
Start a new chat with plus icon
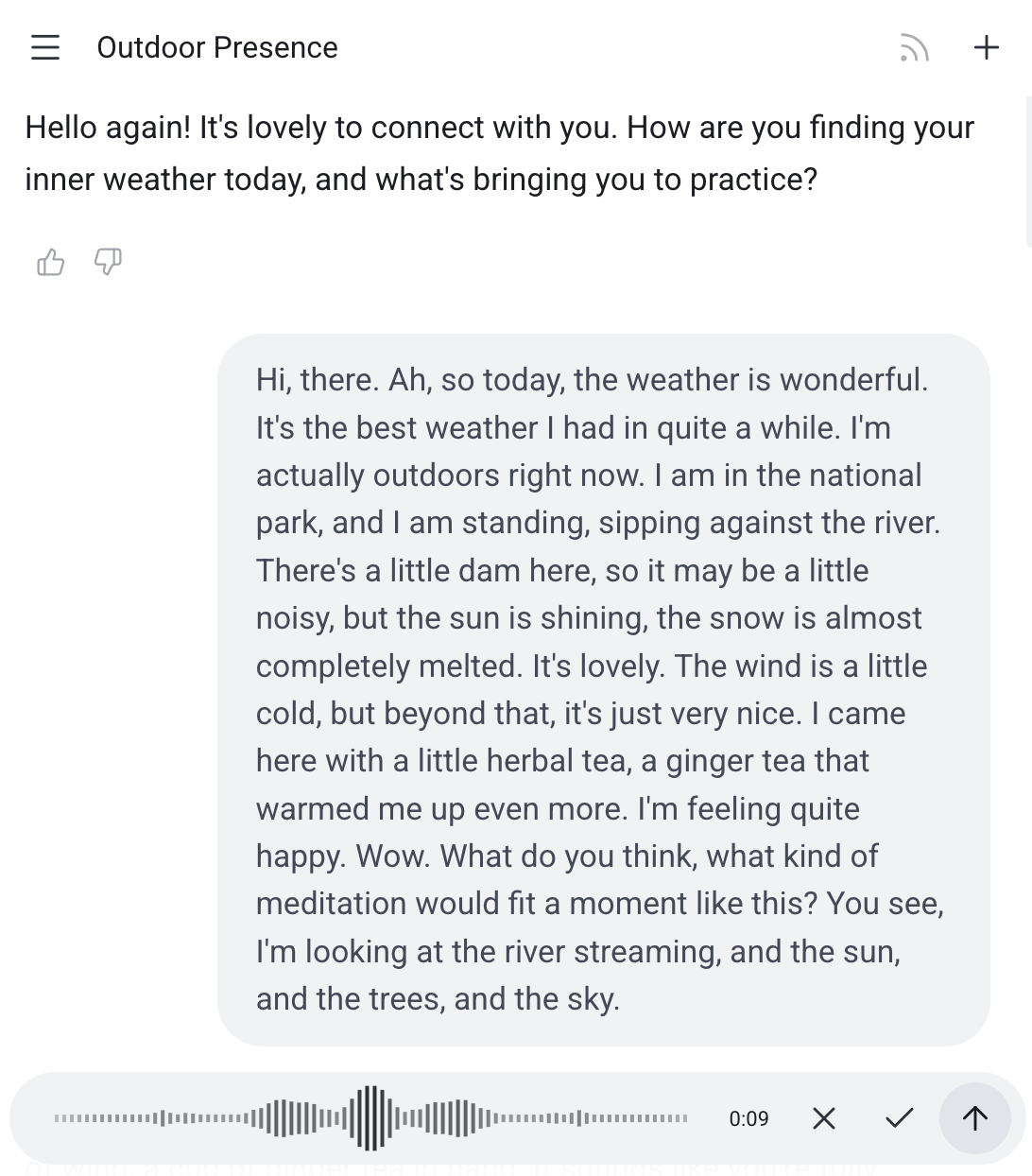click(x=986, y=47)
